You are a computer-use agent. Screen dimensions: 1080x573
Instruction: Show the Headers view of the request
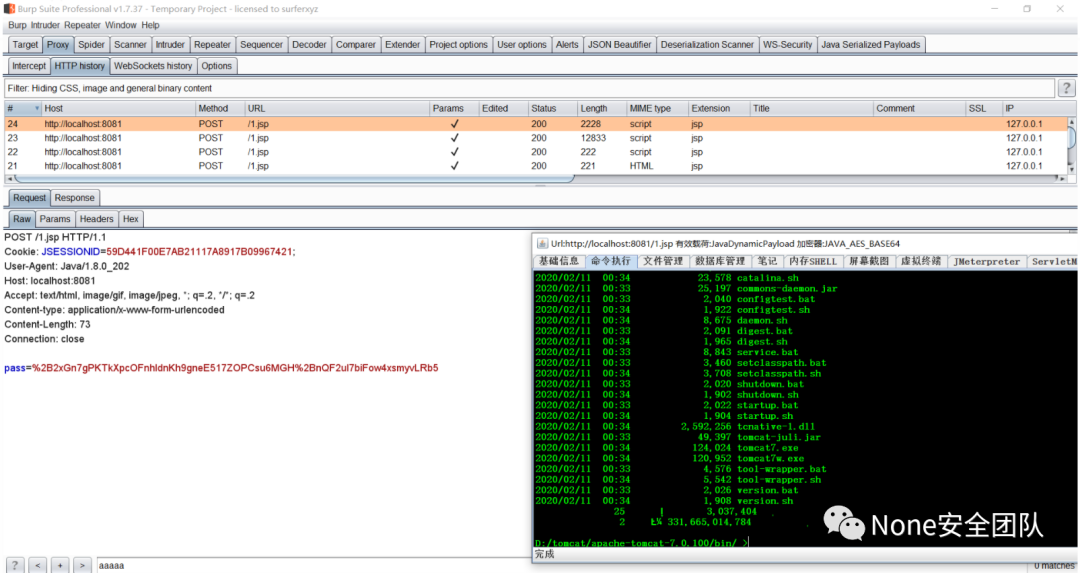point(96,219)
